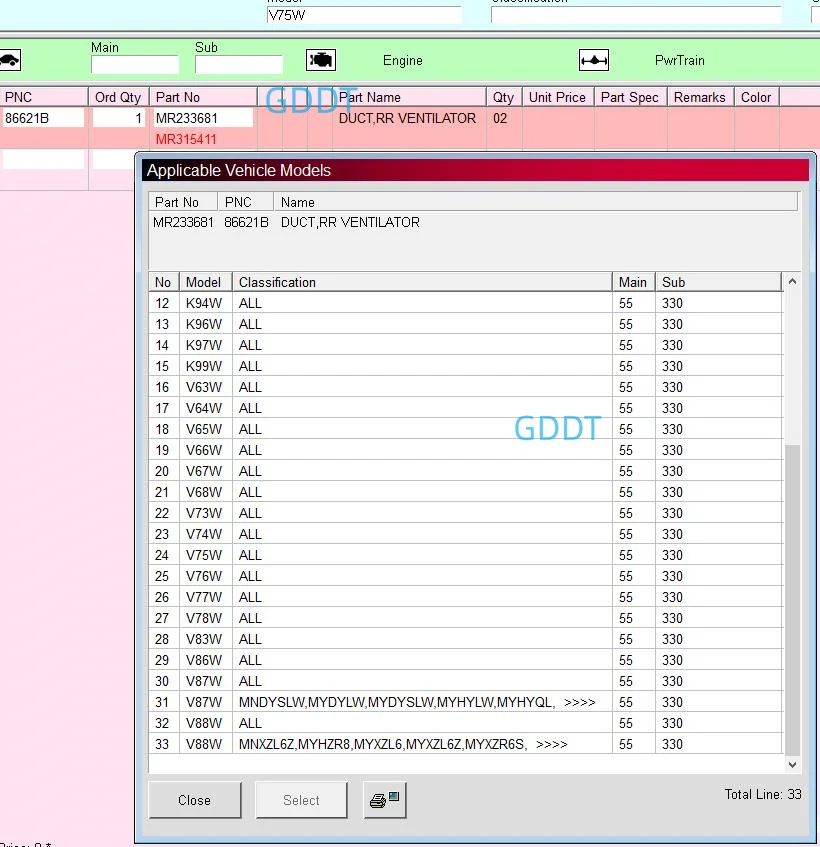Click the vertical scrollbar thumb of models list
This screenshot has height=847, width=820.
point(792,600)
